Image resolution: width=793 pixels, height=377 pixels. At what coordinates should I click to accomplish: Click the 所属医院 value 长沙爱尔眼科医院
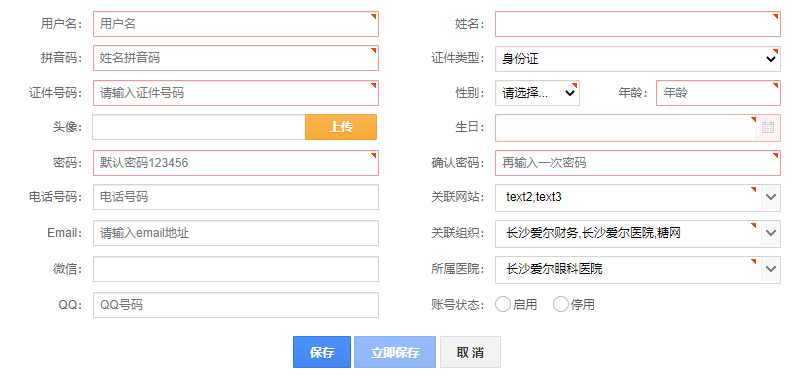click(554, 269)
